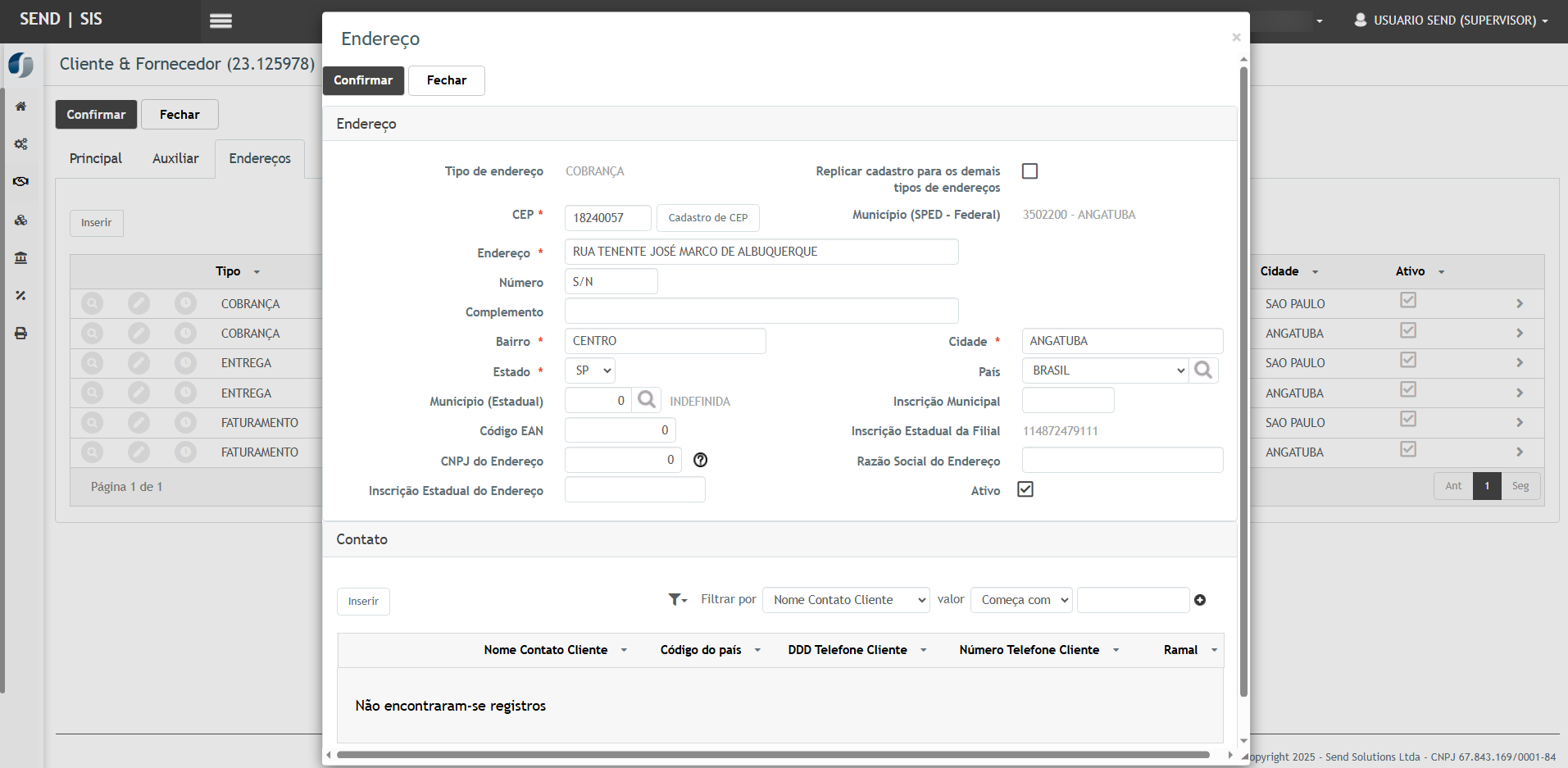Expand the País dropdown showing BRASIL

pos(1104,370)
